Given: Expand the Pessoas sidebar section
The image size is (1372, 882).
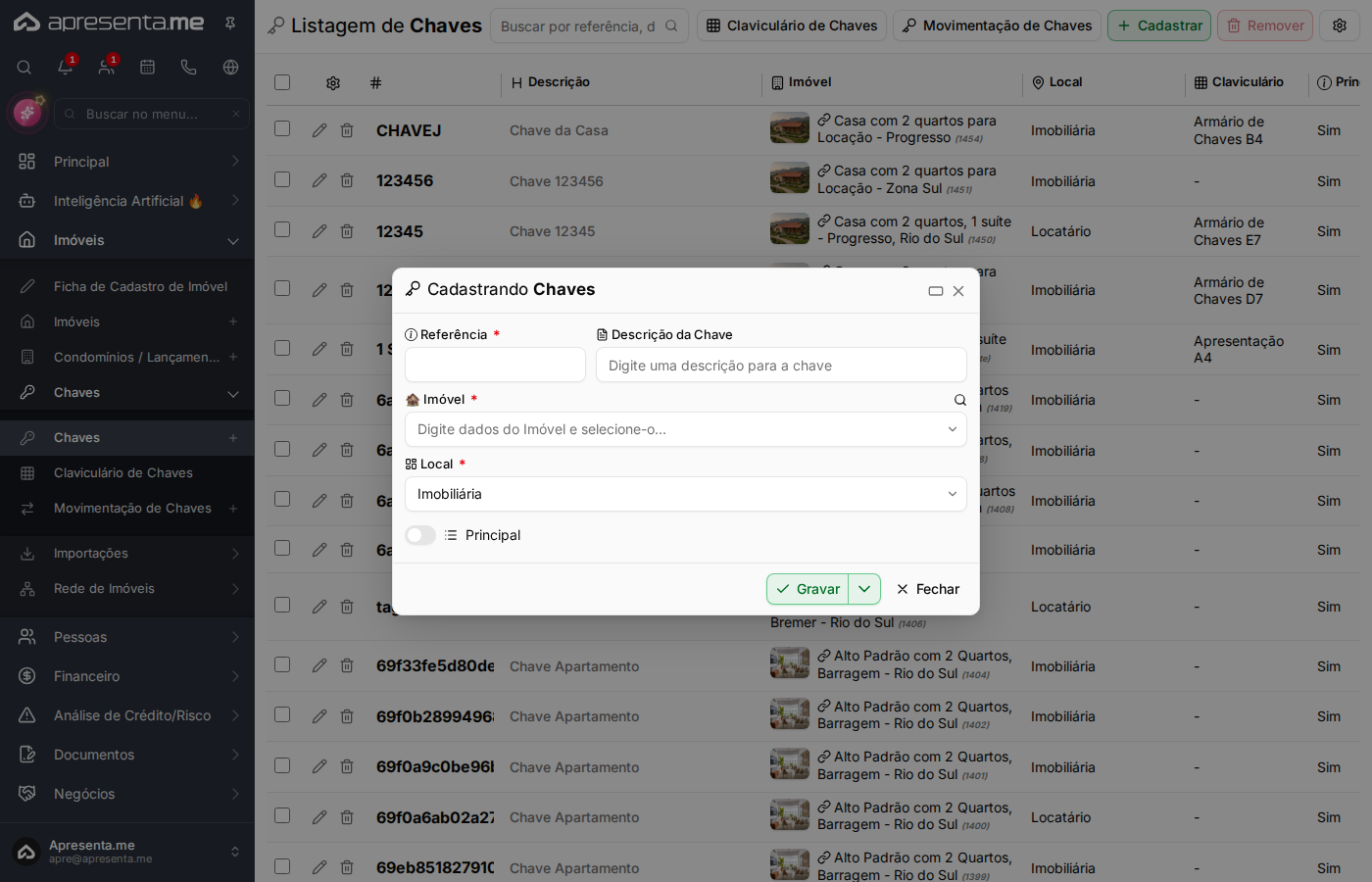Looking at the screenshot, I should coord(127,637).
